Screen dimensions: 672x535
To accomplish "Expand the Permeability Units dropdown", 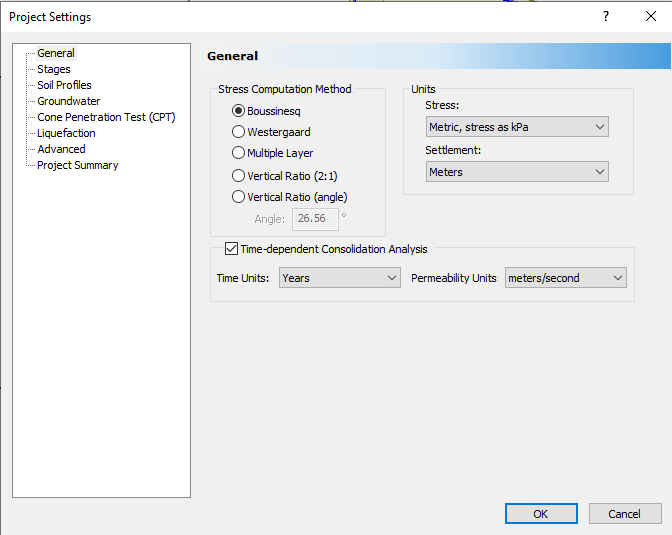I will tap(565, 278).
